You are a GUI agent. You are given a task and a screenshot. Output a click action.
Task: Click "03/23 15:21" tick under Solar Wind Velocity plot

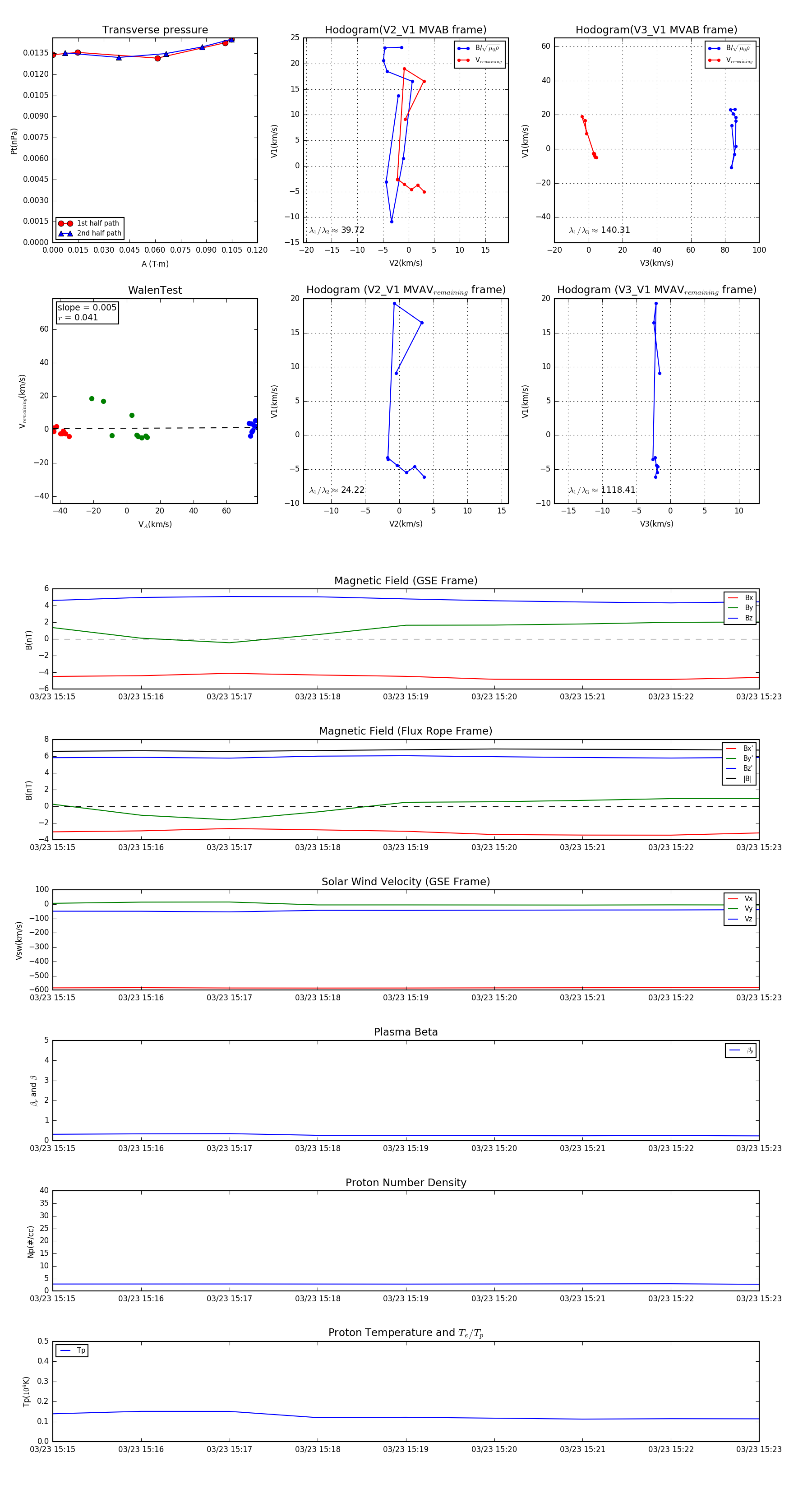[x=582, y=998]
